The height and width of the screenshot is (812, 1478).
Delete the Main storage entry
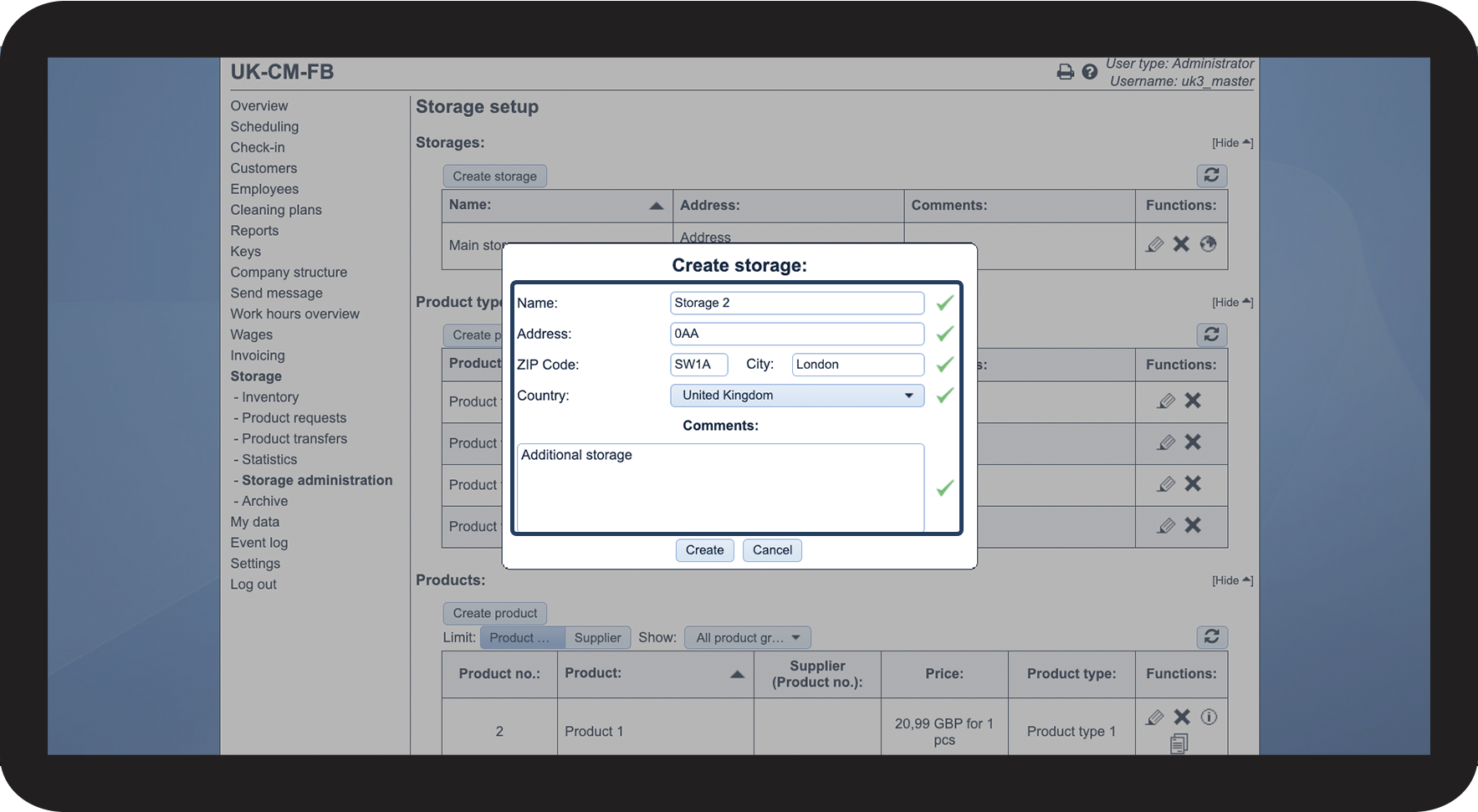tap(1181, 244)
